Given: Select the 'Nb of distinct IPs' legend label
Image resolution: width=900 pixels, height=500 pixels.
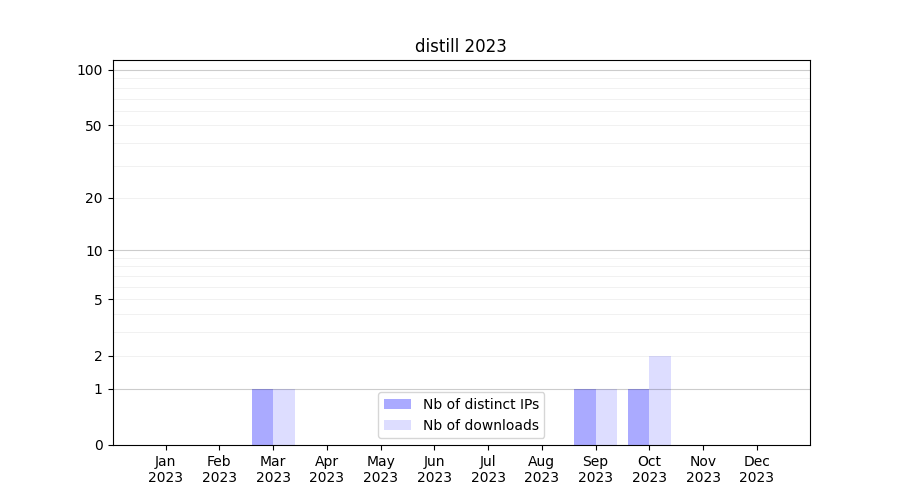Looking at the screenshot, I should point(480,404).
